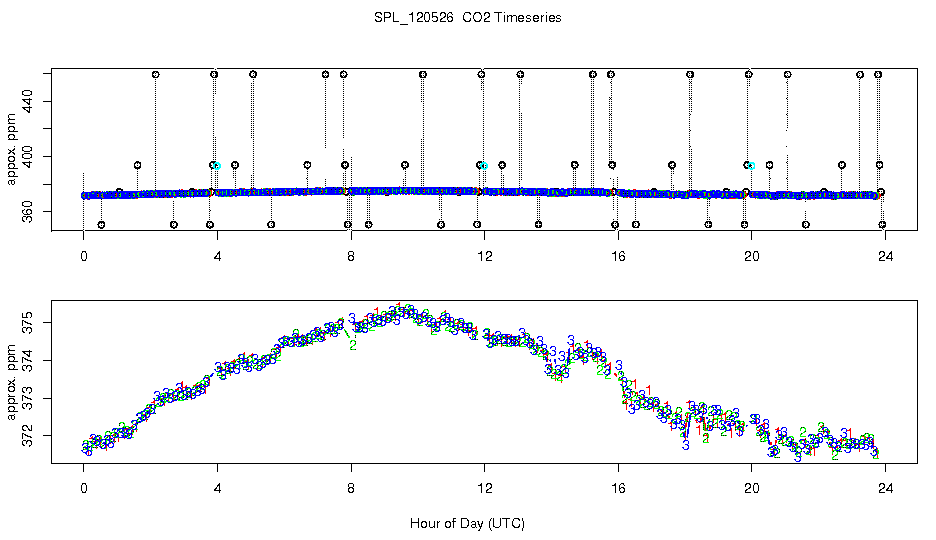Click bottom plot's x-axis tick 8

tap(351, 489)
